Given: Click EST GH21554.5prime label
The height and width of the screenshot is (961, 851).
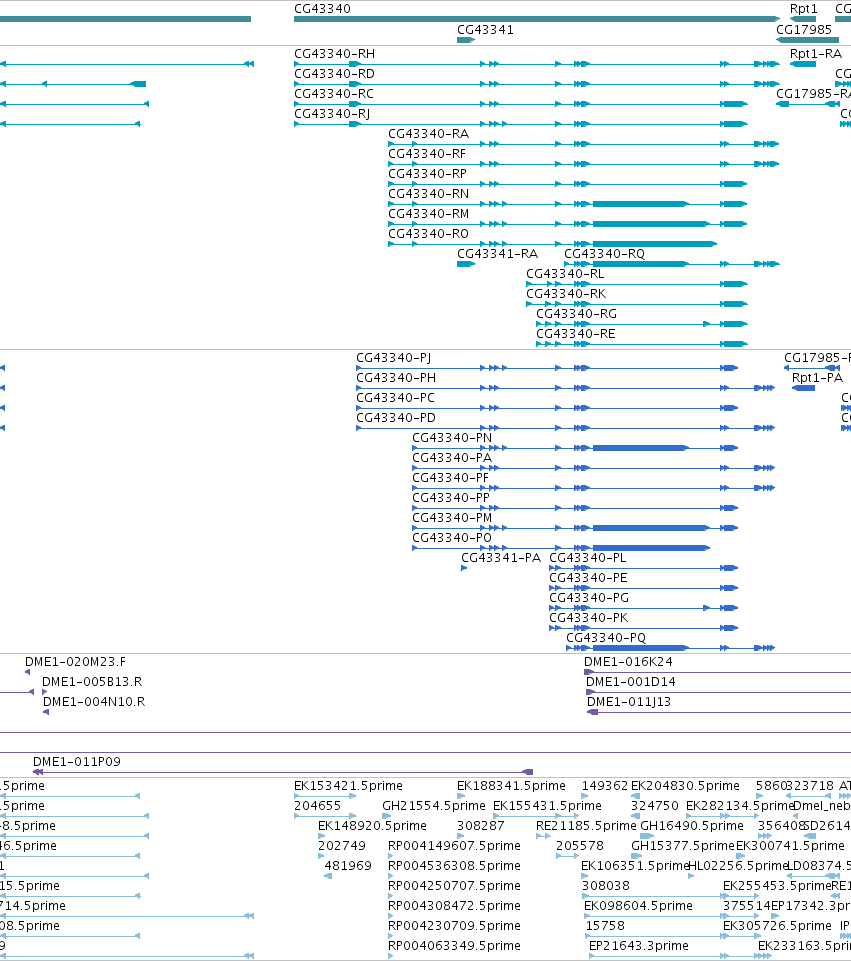Looking at the screenshot, I should [434, 805].
